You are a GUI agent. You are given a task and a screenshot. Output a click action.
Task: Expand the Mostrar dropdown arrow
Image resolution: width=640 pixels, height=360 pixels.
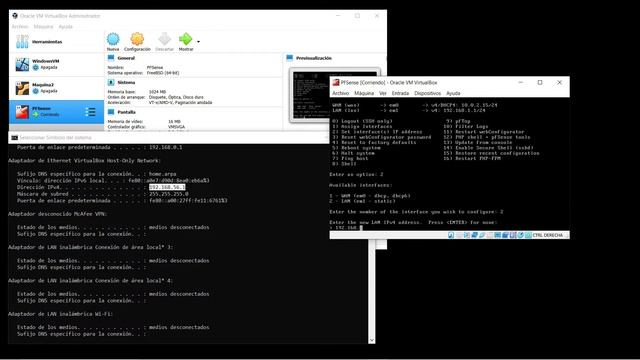tap(198, 42)
